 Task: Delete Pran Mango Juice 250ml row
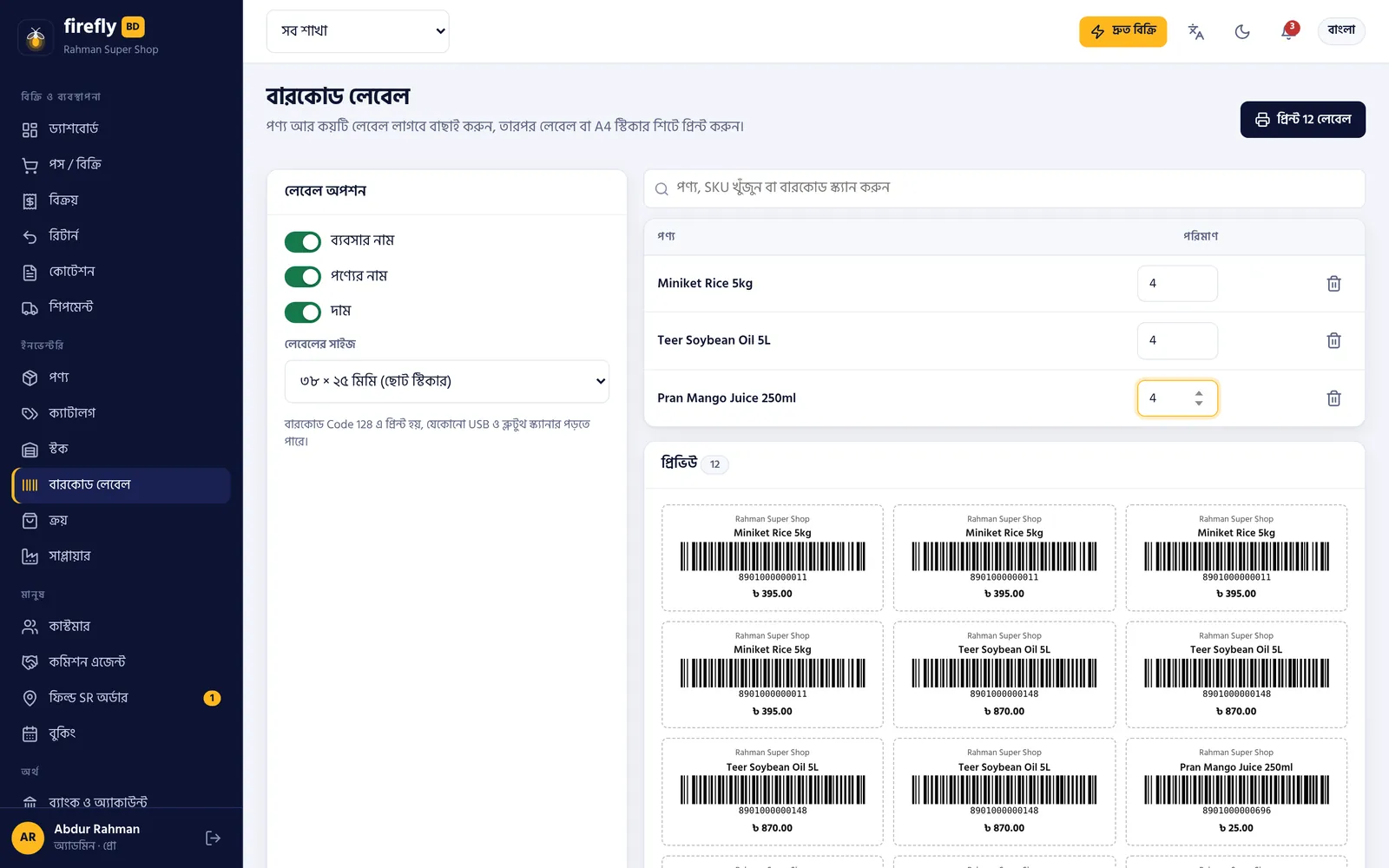[x=1333, y=398]
